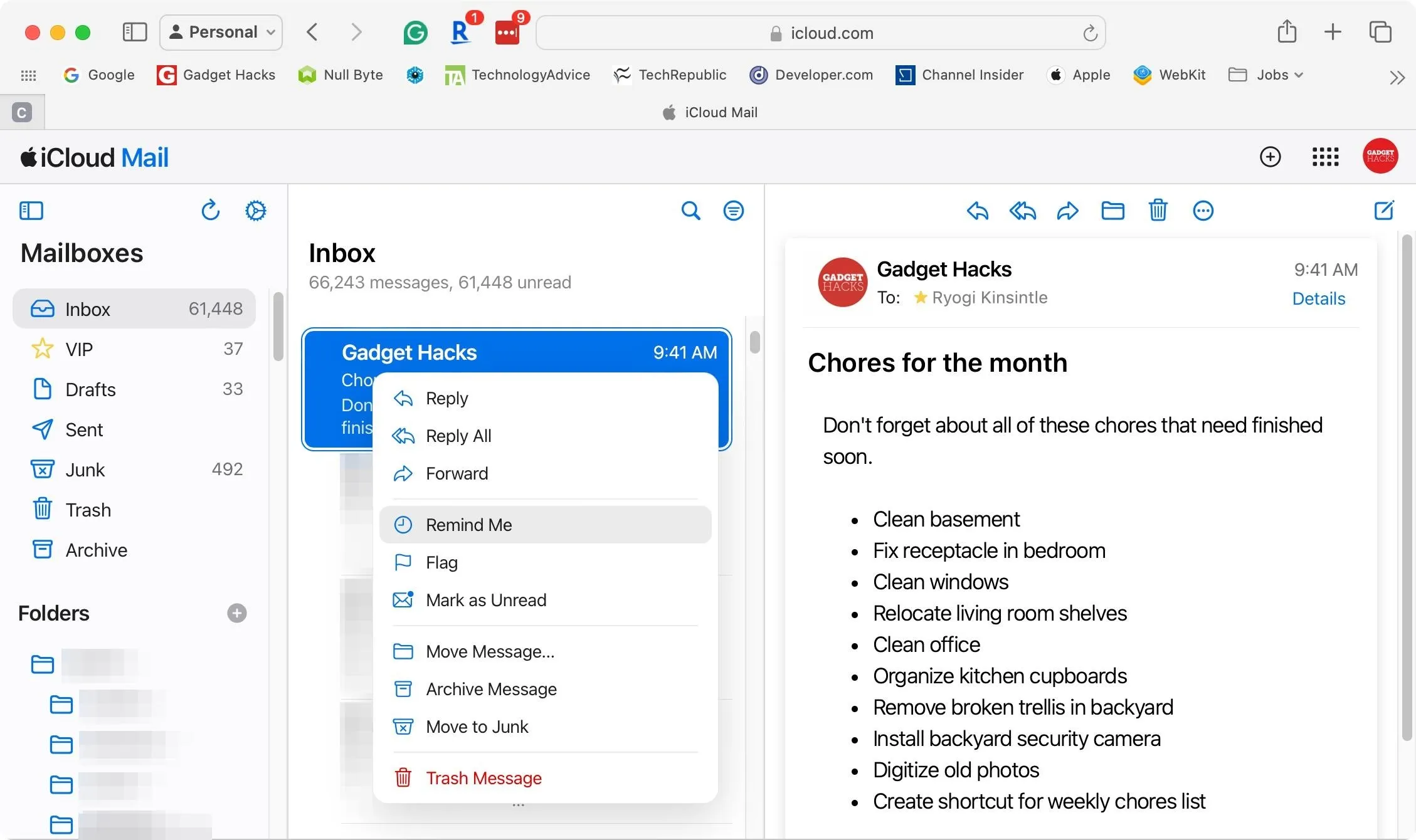Refresh mailboxes with the circular arrow icon
1416x840 pixels.
click(211, 211)
